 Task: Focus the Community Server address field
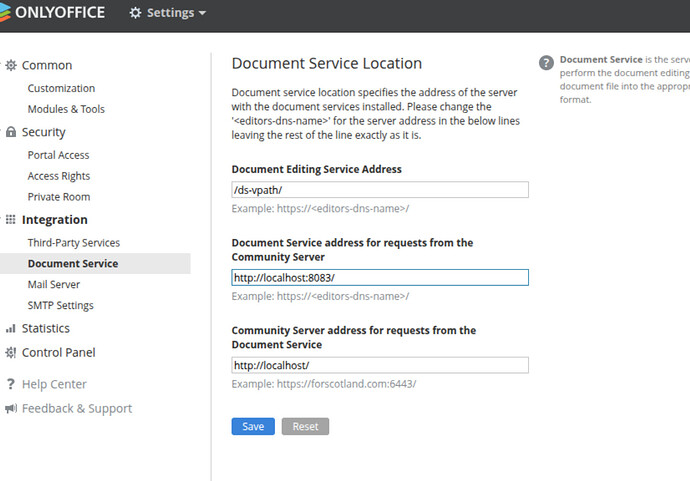379,366
